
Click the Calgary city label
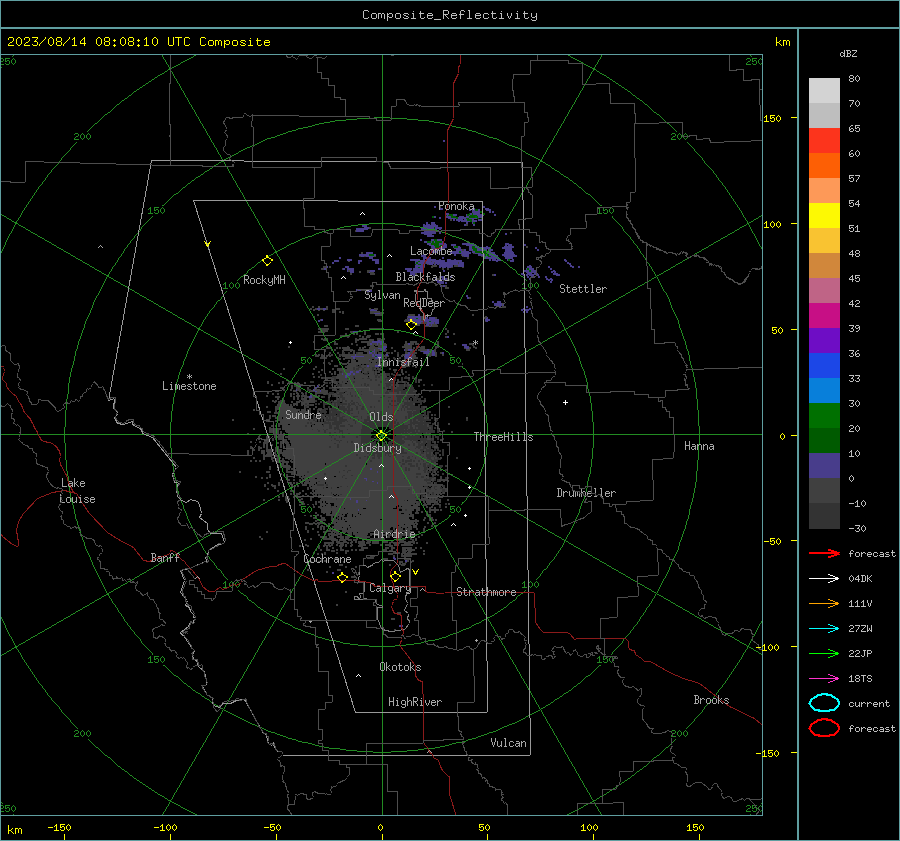click(390, 588)
